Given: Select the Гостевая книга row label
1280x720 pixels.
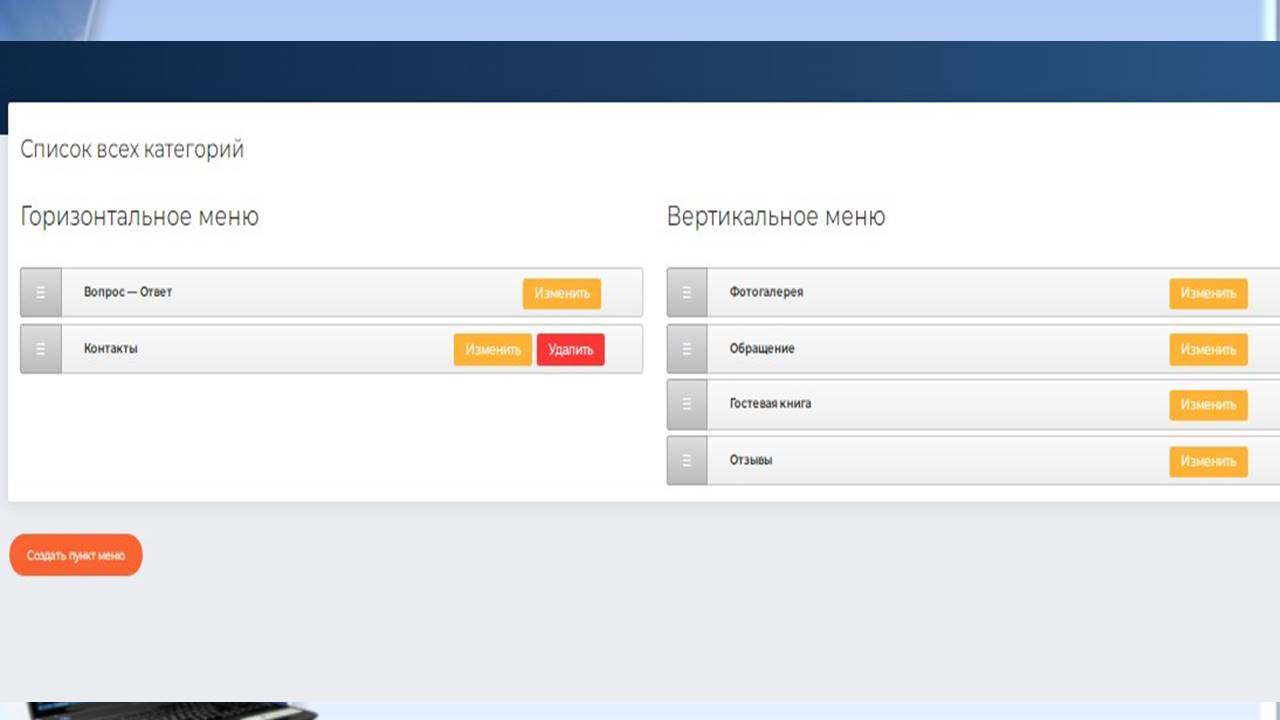Looking at the screenshot, I should pyautogui.click(x=771, y=404).
